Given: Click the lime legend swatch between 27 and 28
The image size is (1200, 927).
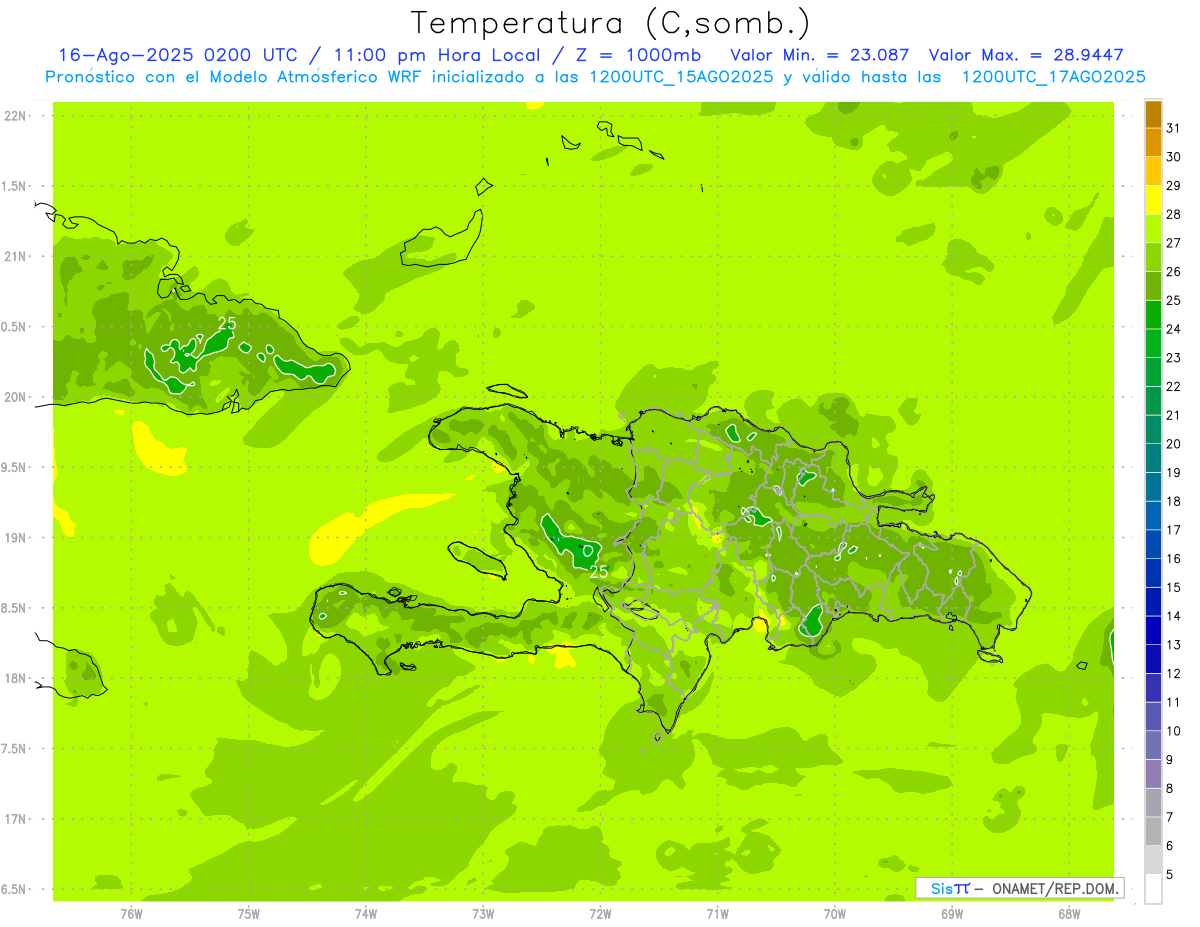Looking at the screenshot, I should tap(1153, 229).
